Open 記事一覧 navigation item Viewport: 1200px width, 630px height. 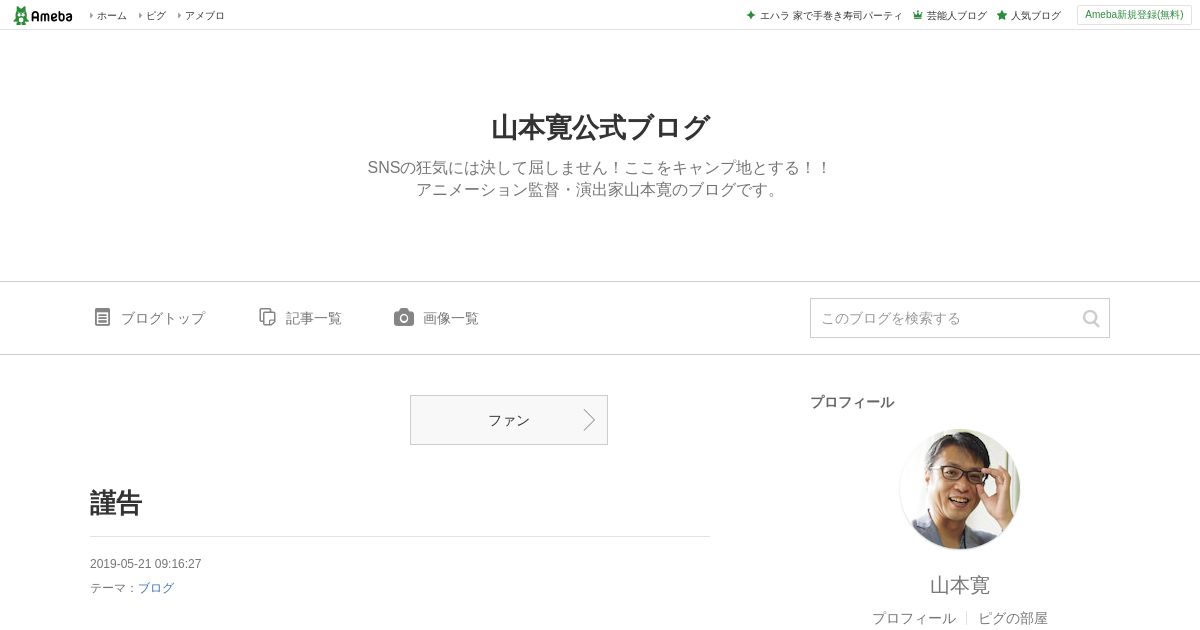point(301,318)
